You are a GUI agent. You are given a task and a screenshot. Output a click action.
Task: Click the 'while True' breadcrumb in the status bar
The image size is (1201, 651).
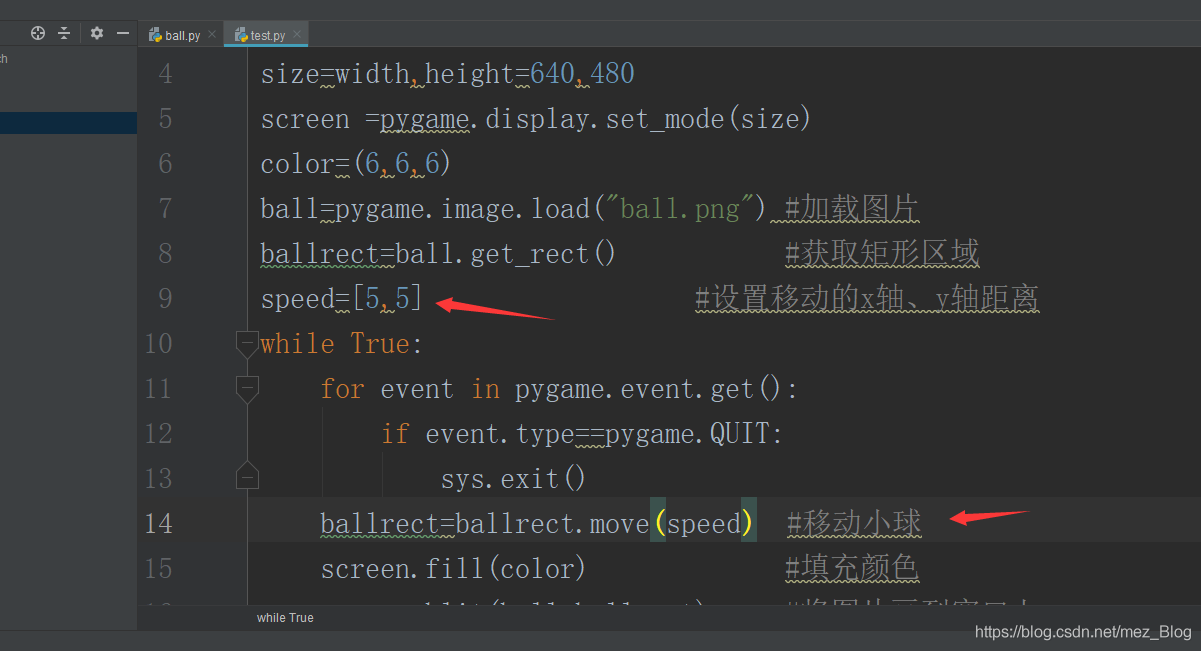click(x=285, y=617)
